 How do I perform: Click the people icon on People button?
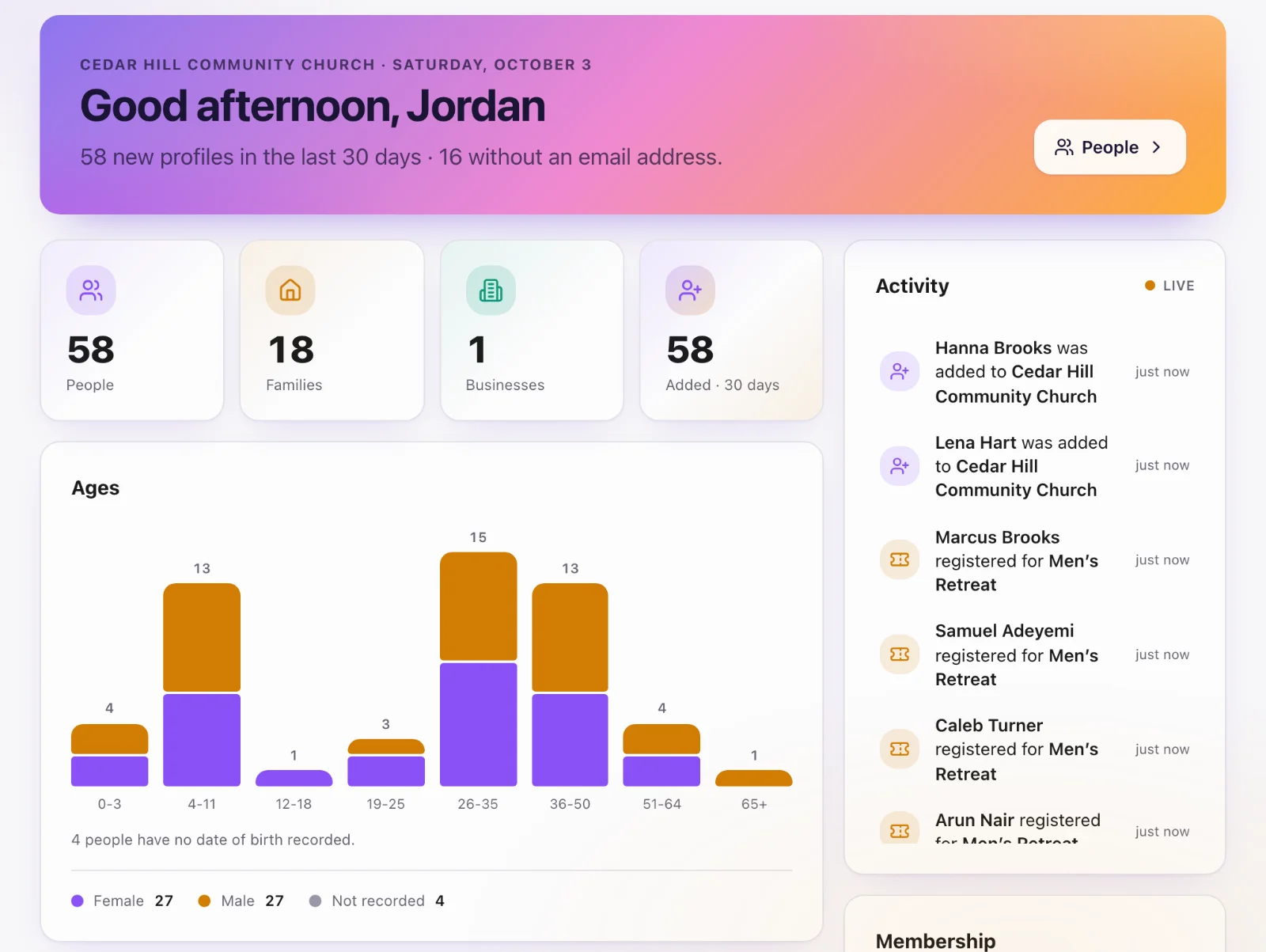[x=1064, y=147]
